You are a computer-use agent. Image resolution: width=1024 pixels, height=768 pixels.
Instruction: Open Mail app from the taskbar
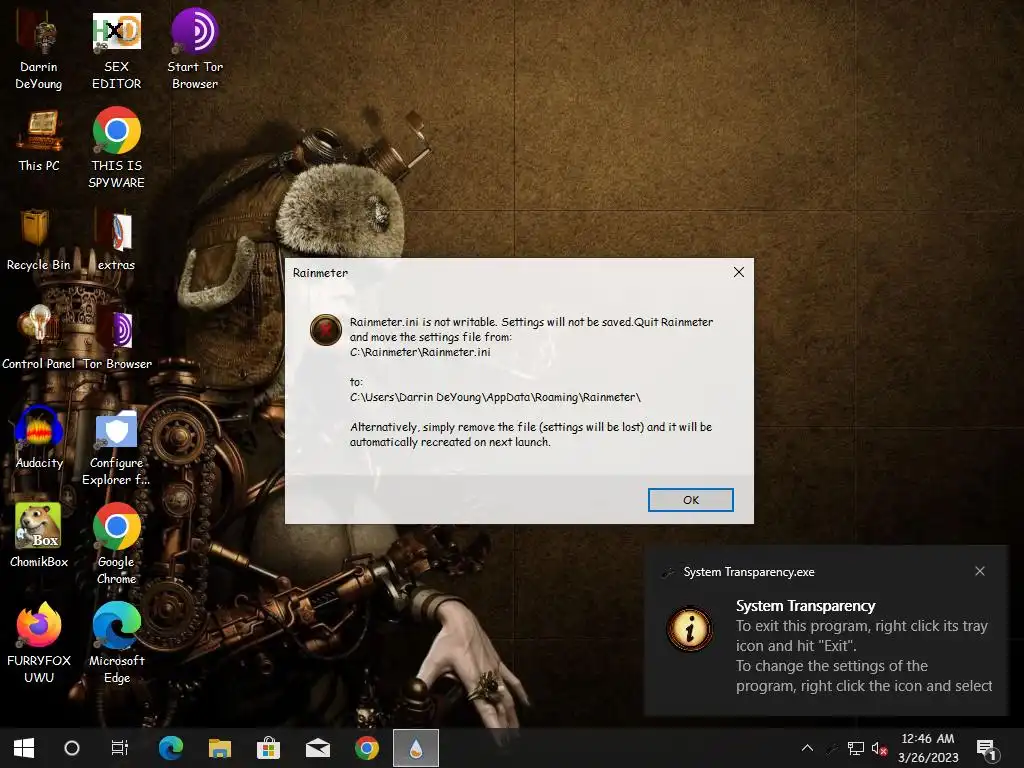317,748
